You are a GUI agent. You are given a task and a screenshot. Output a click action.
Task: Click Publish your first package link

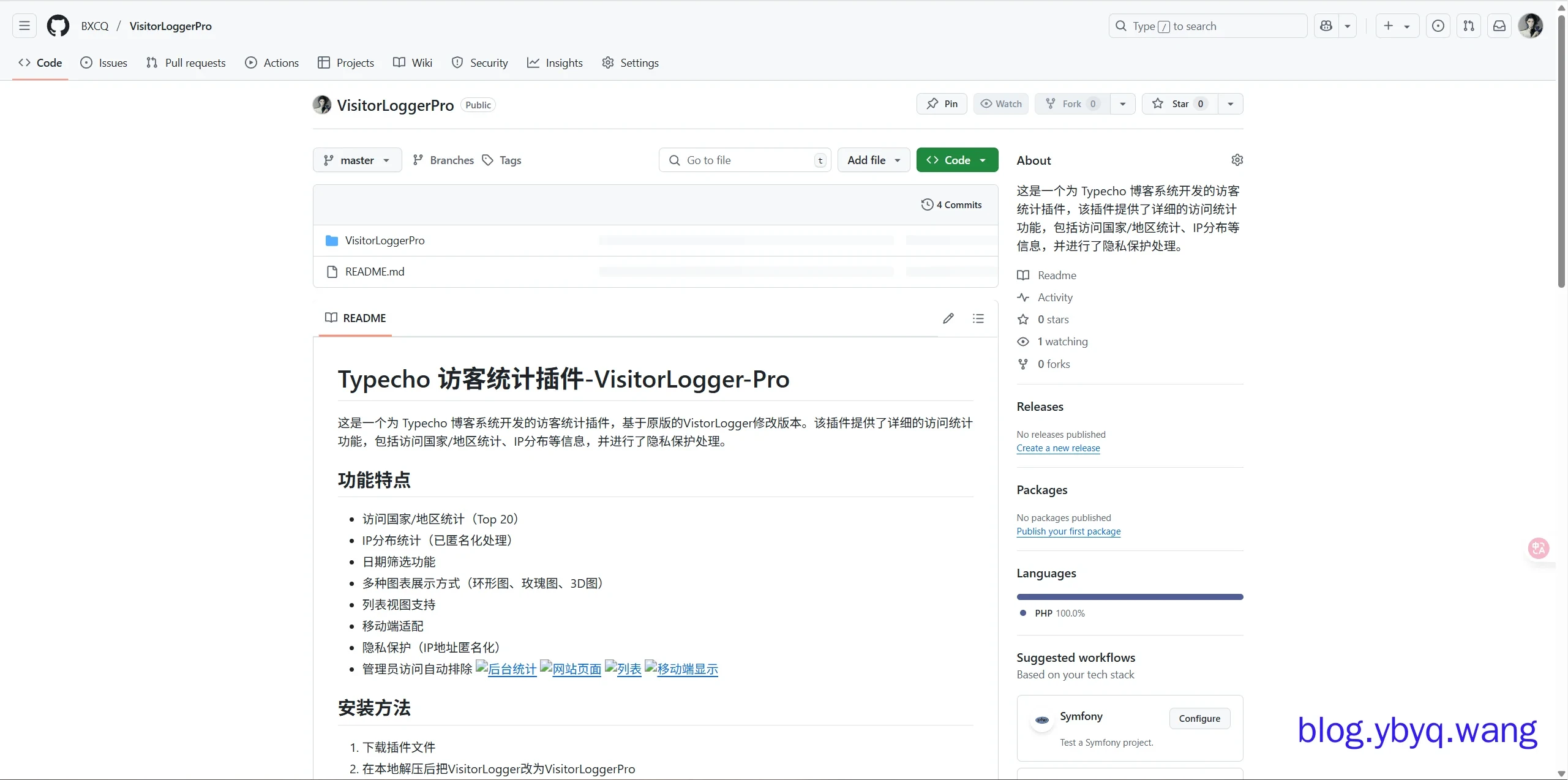pyautogui.click(x=1068, y=531)
